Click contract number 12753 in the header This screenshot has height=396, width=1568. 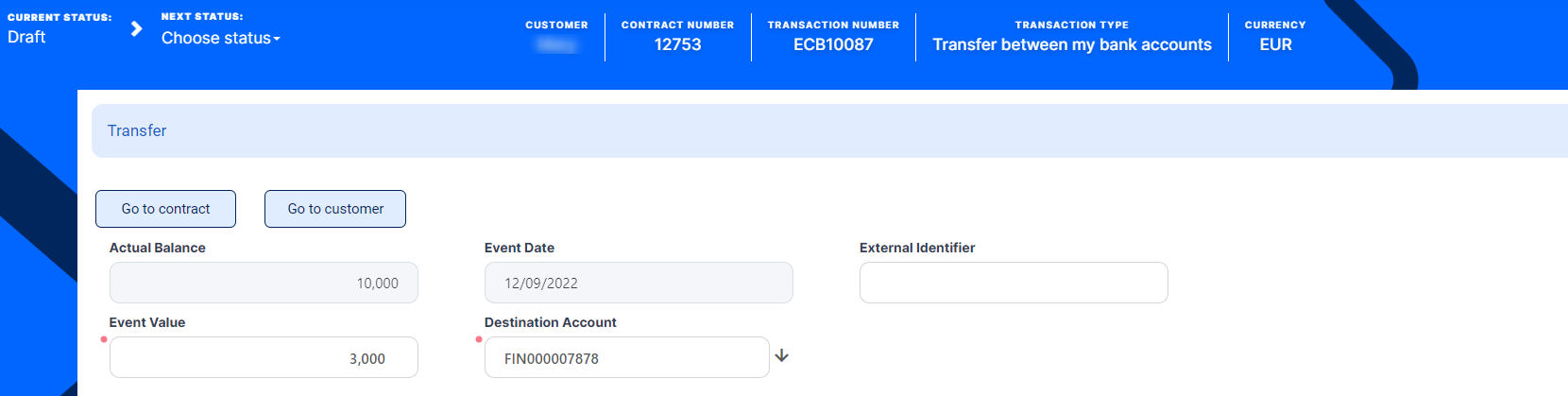[677, 44]
